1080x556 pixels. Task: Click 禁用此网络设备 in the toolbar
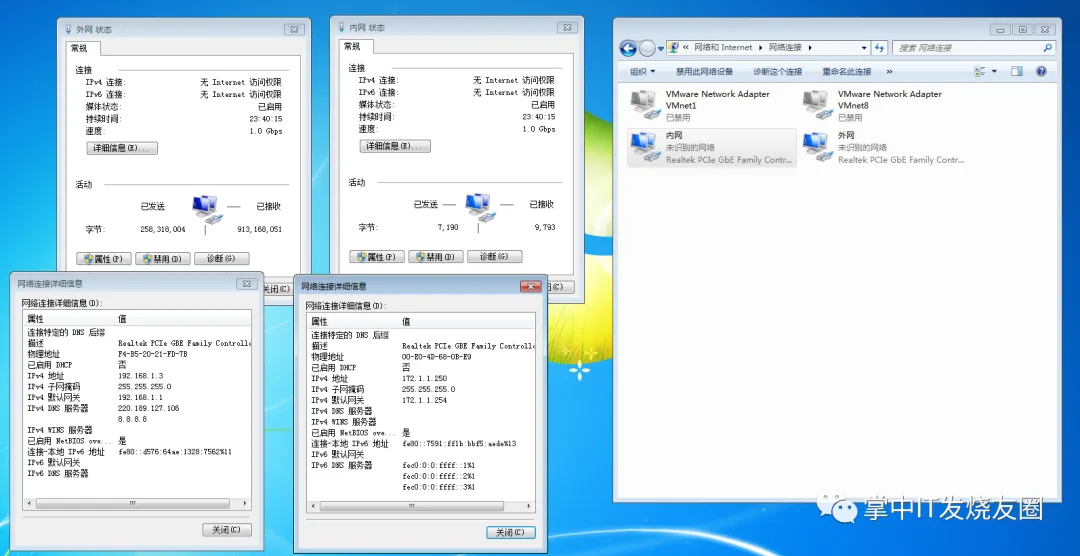coord(704,72)
